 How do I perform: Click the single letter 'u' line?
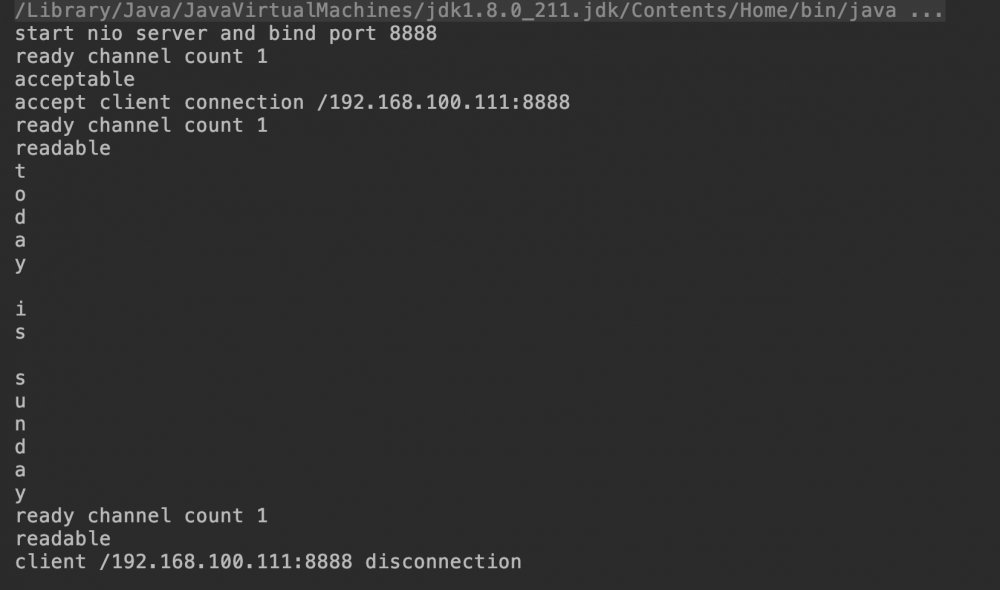(x=20, y=402)
